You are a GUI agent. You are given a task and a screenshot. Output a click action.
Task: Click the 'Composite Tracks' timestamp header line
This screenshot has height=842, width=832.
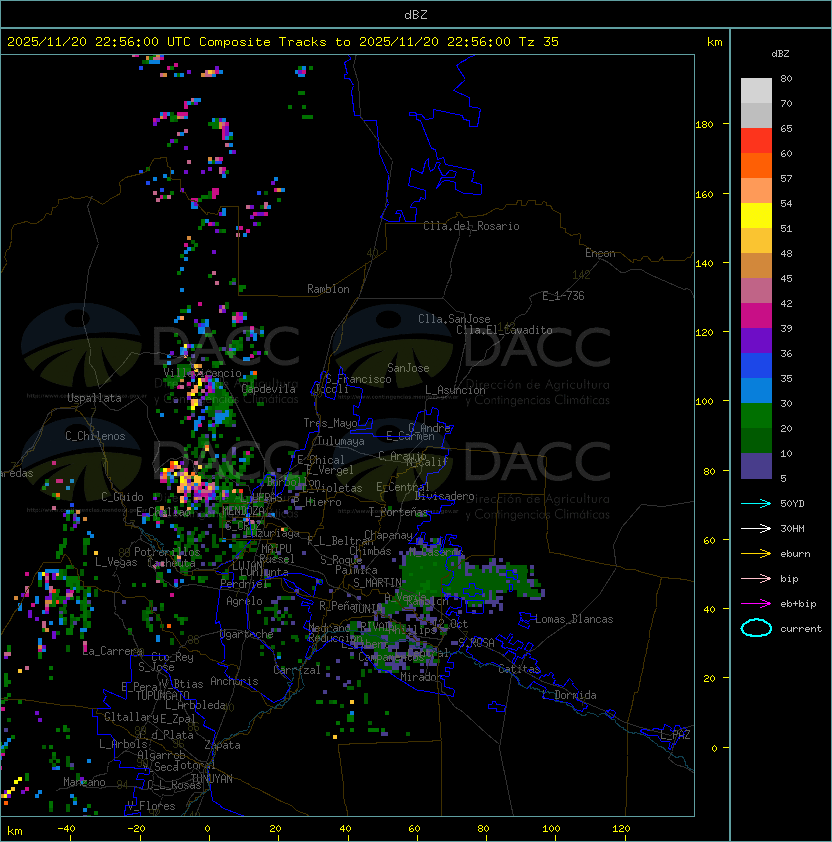tap(283, 42)
